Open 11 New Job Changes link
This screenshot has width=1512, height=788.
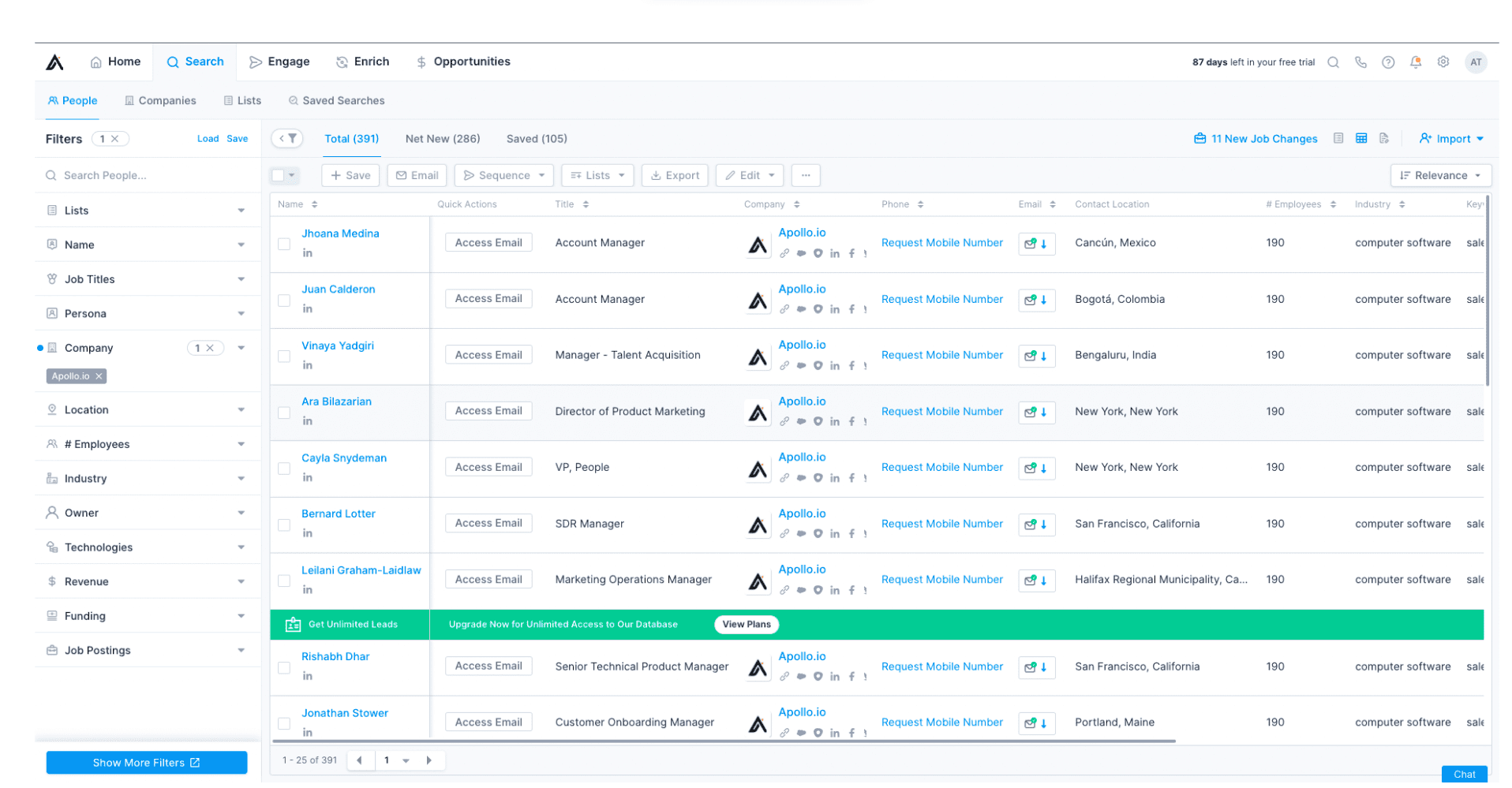tap(1256, 139)
